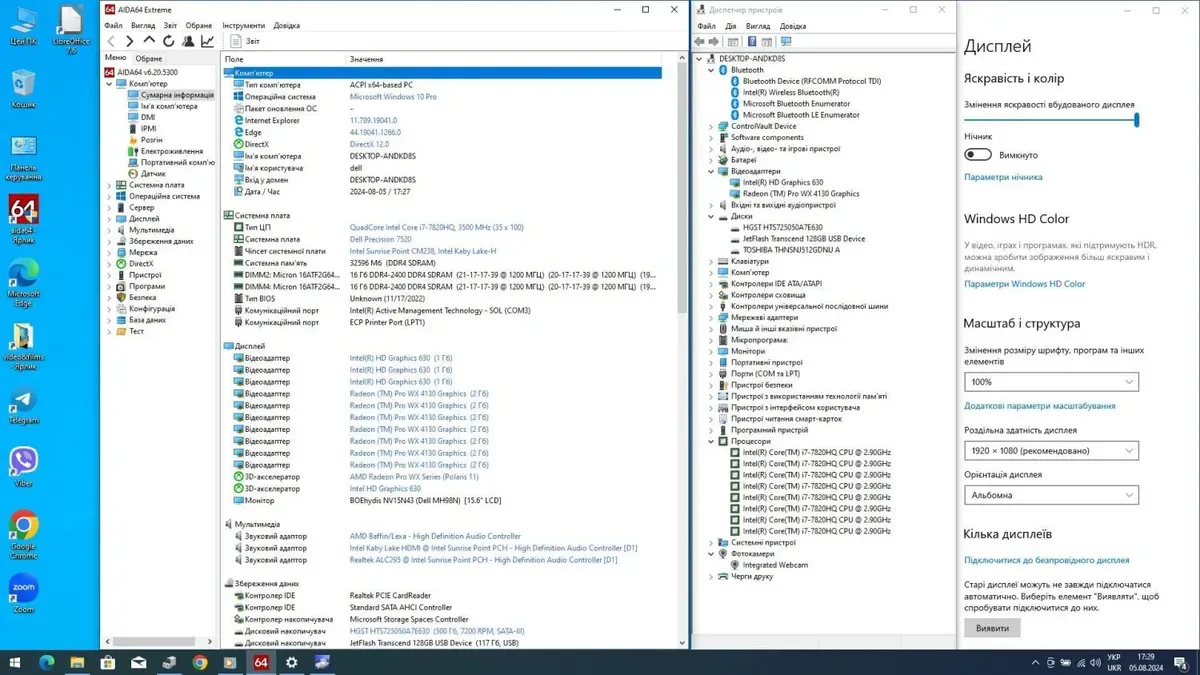The width and height of the screenshot is (1200, 675).
Task: Open display orientation dropdown
Action: pyautogui.click(x=1051, y=495)
